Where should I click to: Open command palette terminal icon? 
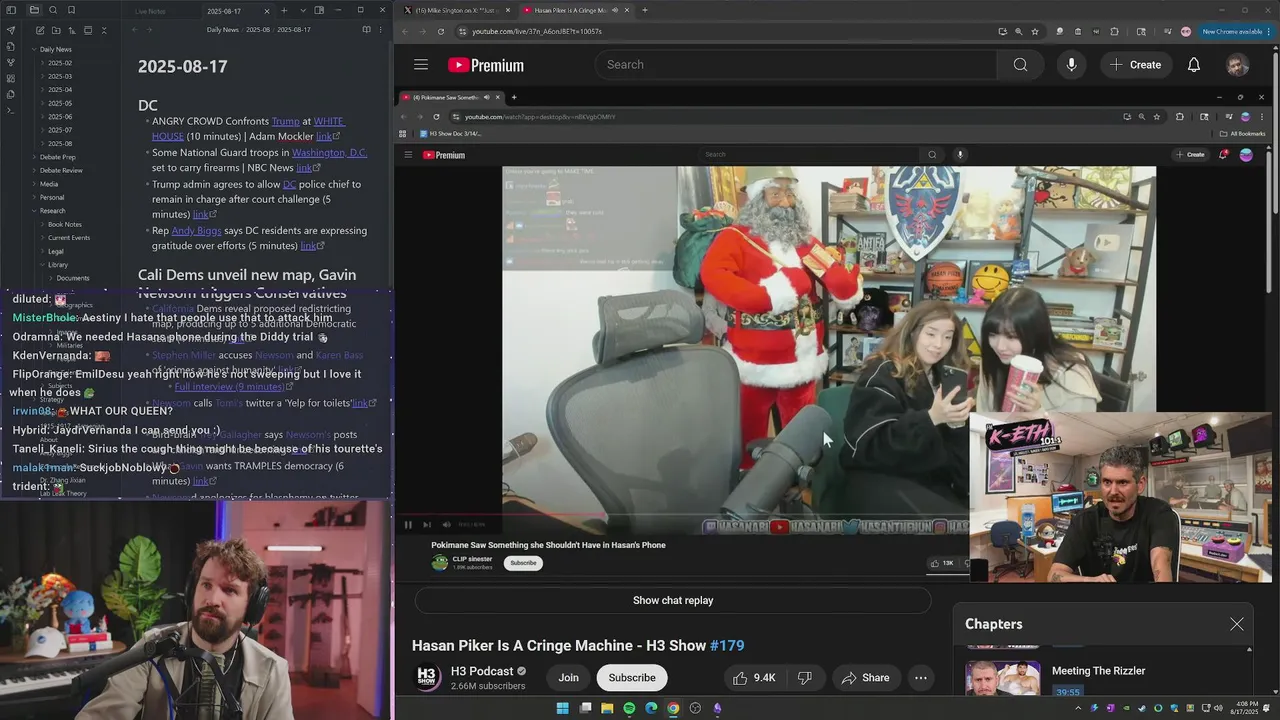(x=11, y=110)
